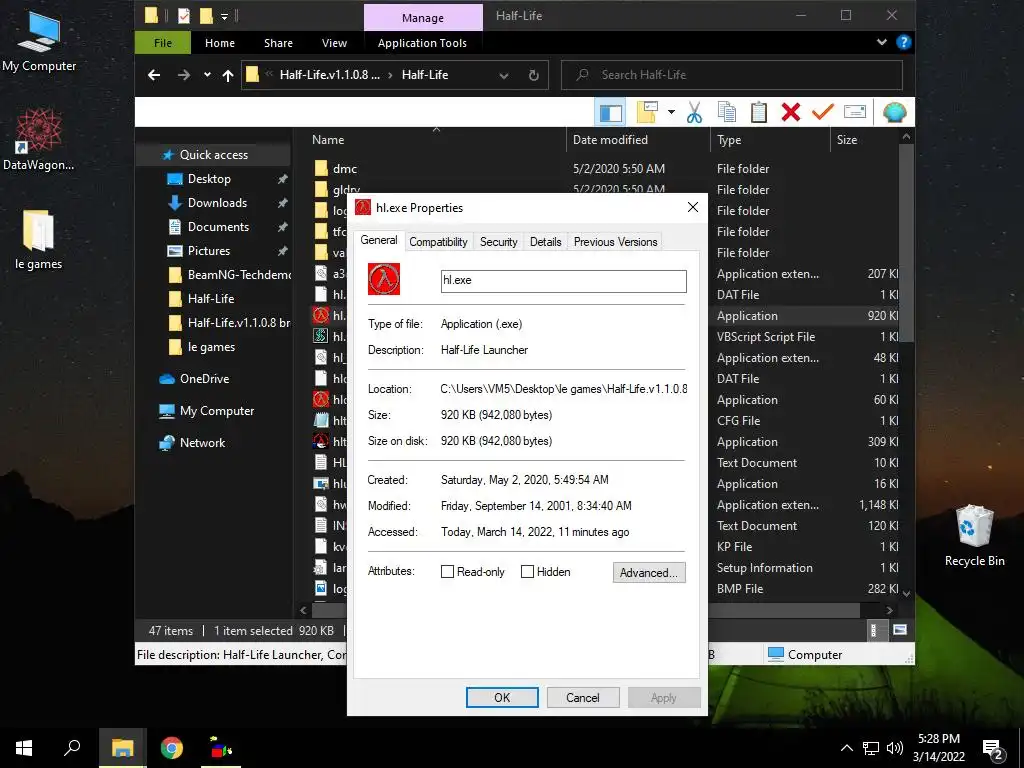Enable the Read-only attribute checkbox
The image size is (1024, 768).
[x=447, y=572]
